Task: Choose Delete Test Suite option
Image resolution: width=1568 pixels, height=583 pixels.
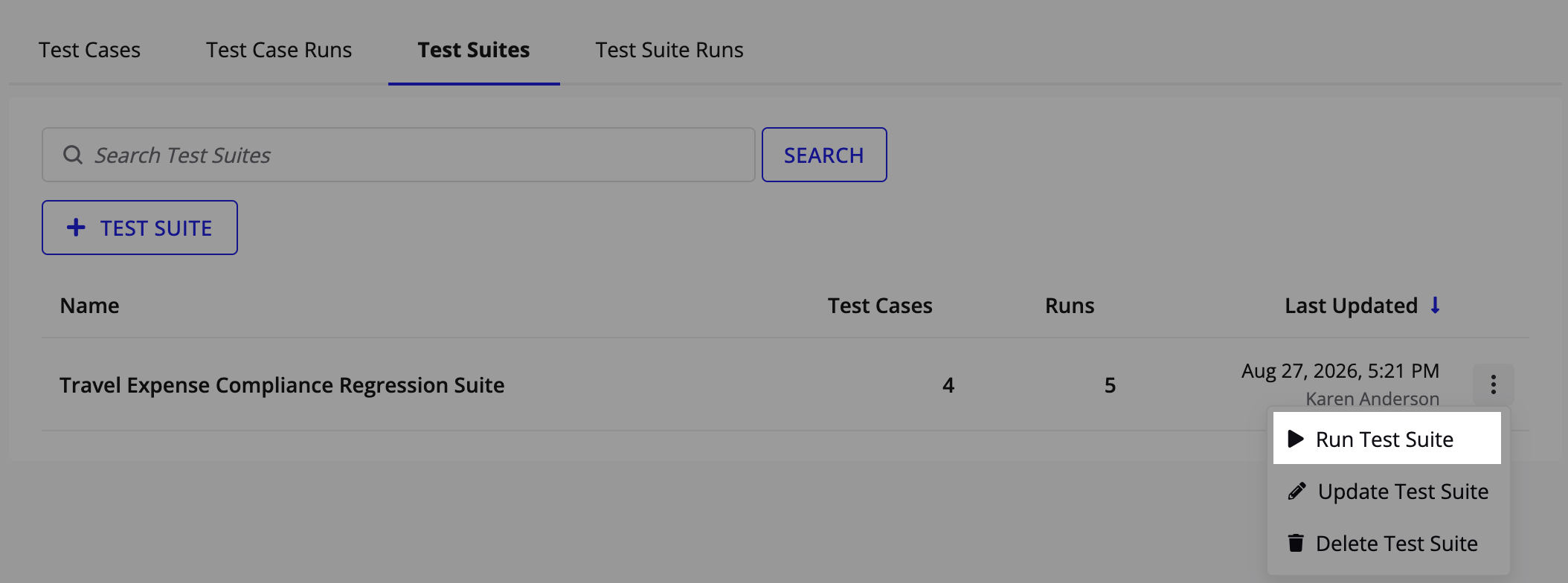Action: click(x=1388, y=543)
